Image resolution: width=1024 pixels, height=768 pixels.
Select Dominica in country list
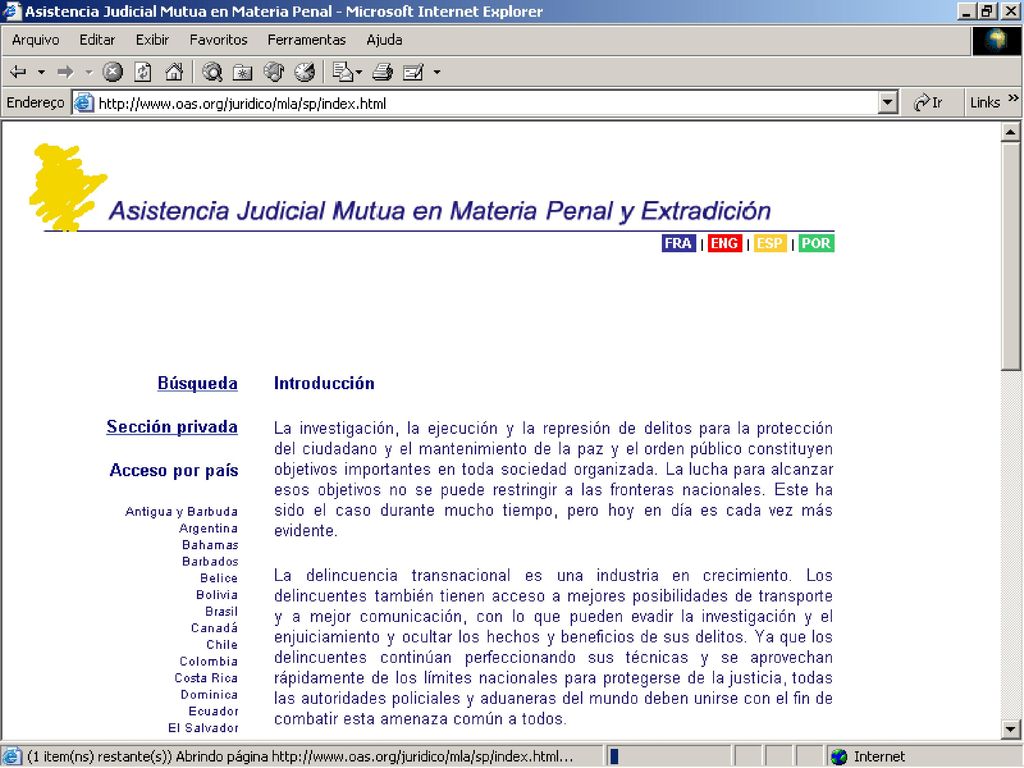tap(209, 695)
